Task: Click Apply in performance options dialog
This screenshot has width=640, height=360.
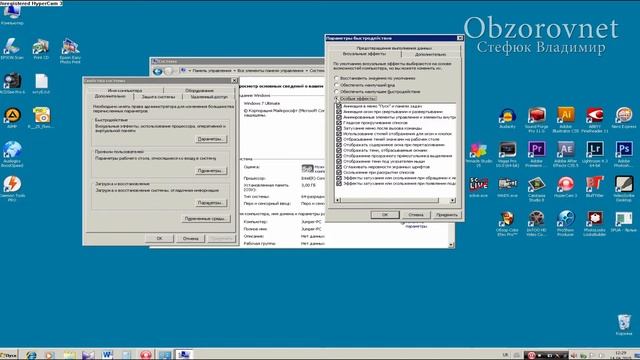Action: pos(447,215)
